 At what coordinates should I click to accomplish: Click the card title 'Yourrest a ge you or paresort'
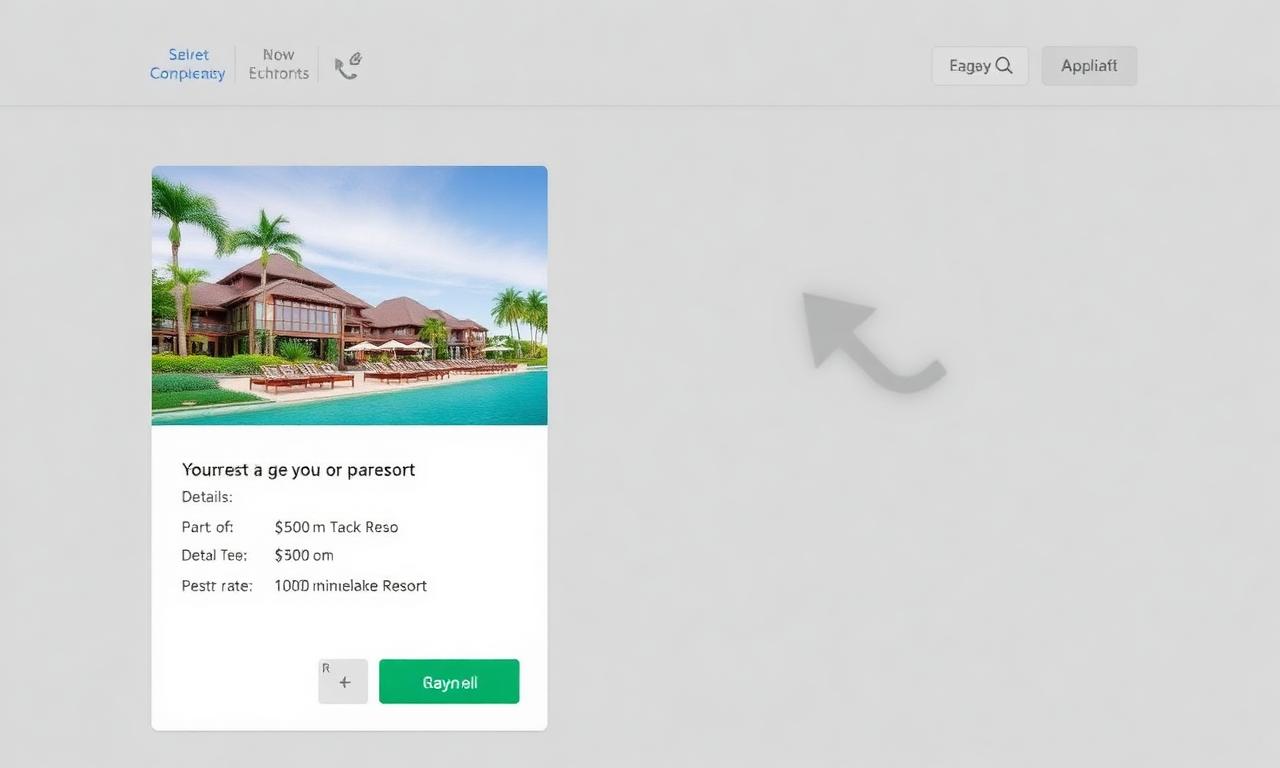[x=298, y=469]
